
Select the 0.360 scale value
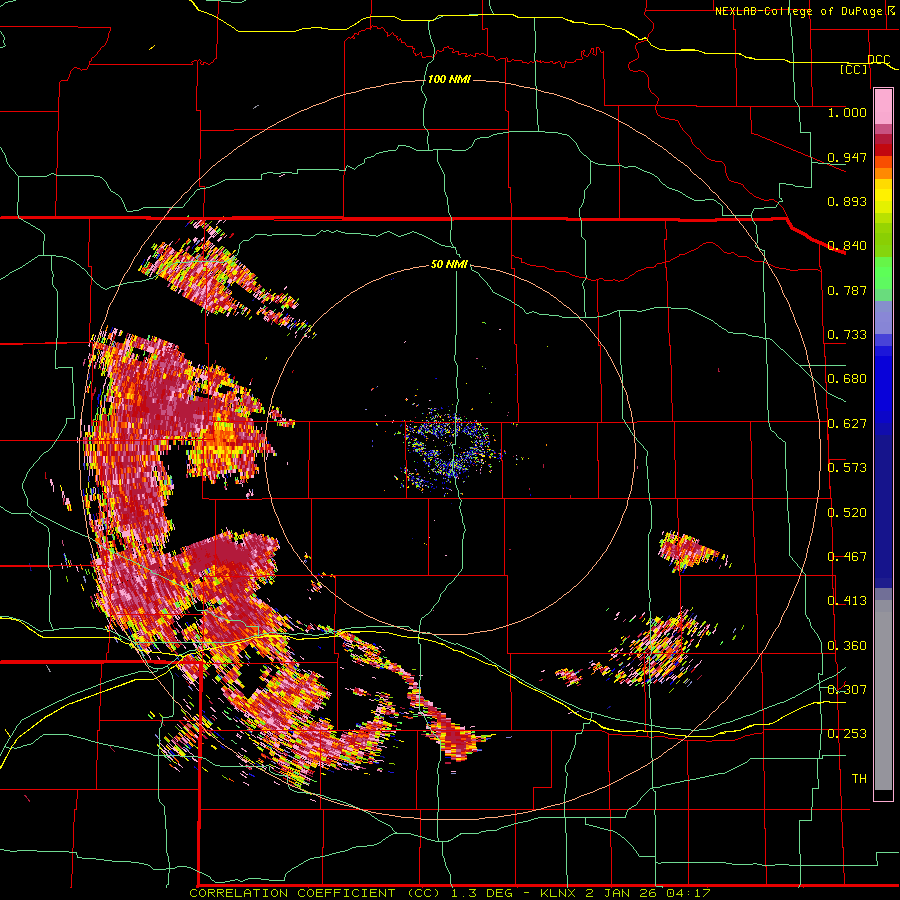(x=847, y=646)
